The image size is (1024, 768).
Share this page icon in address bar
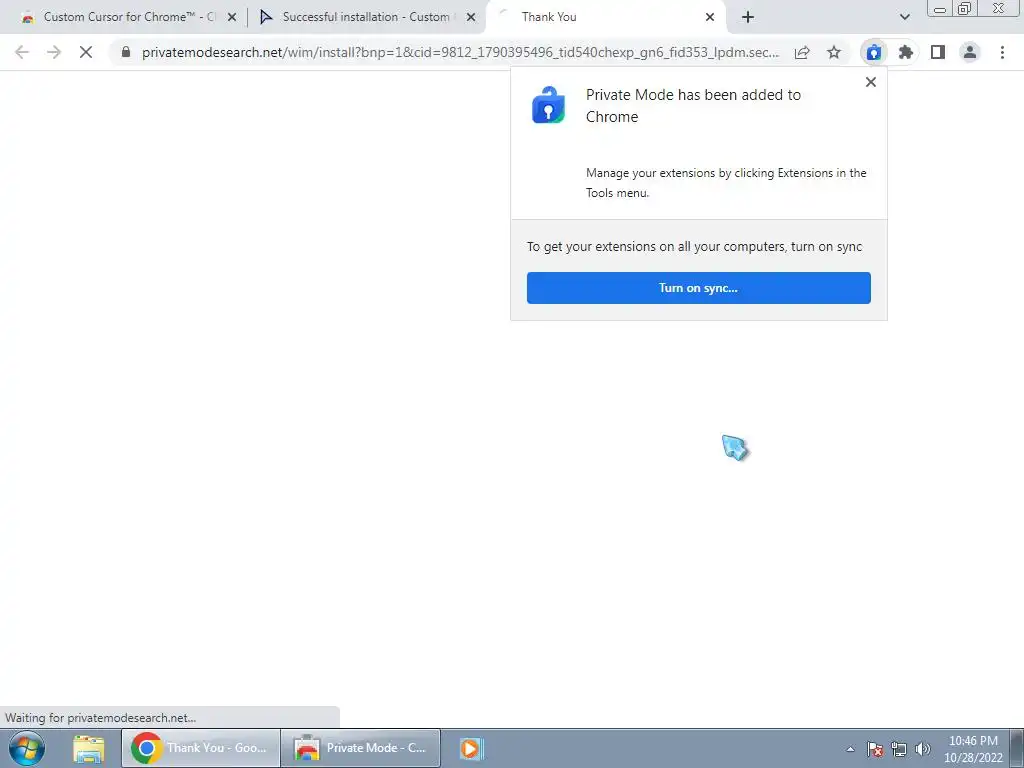[802, 52]
